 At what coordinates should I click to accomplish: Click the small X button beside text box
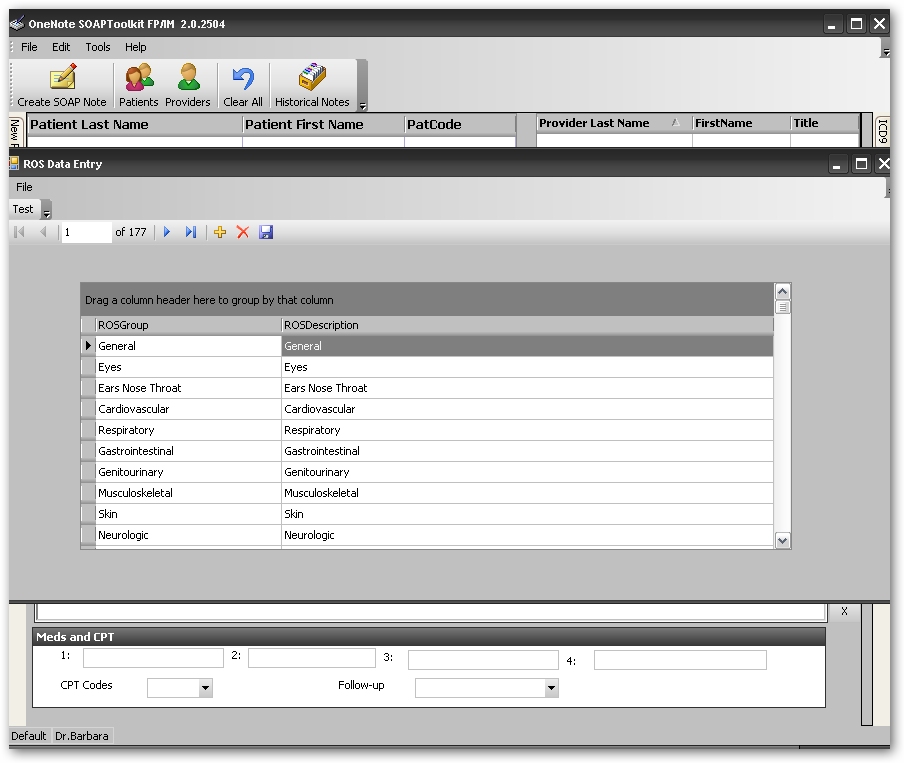pyautogui.click(x=844, y=611)
